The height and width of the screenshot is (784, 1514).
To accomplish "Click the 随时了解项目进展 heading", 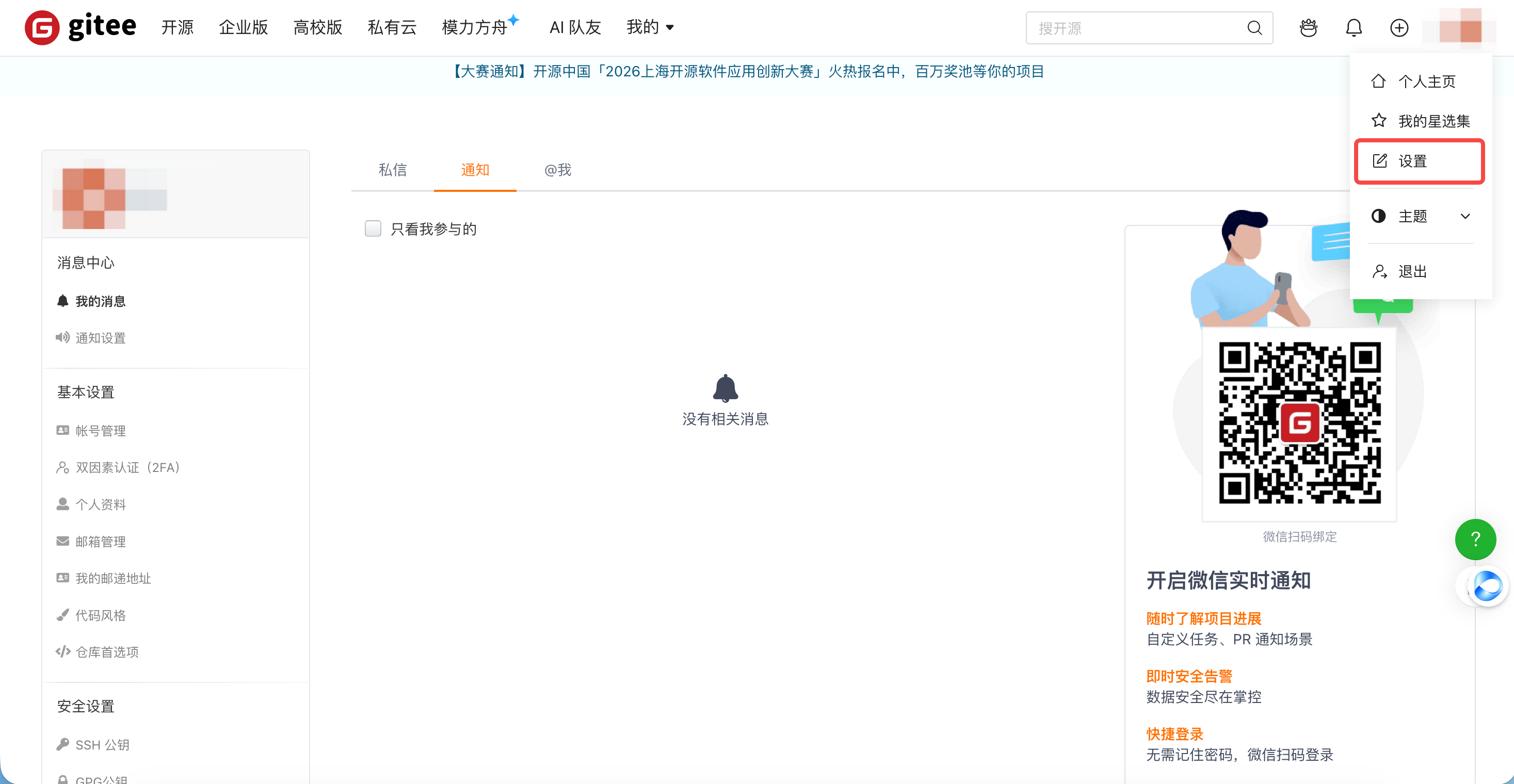I will pyautogui.click(x=1204, y=618).
